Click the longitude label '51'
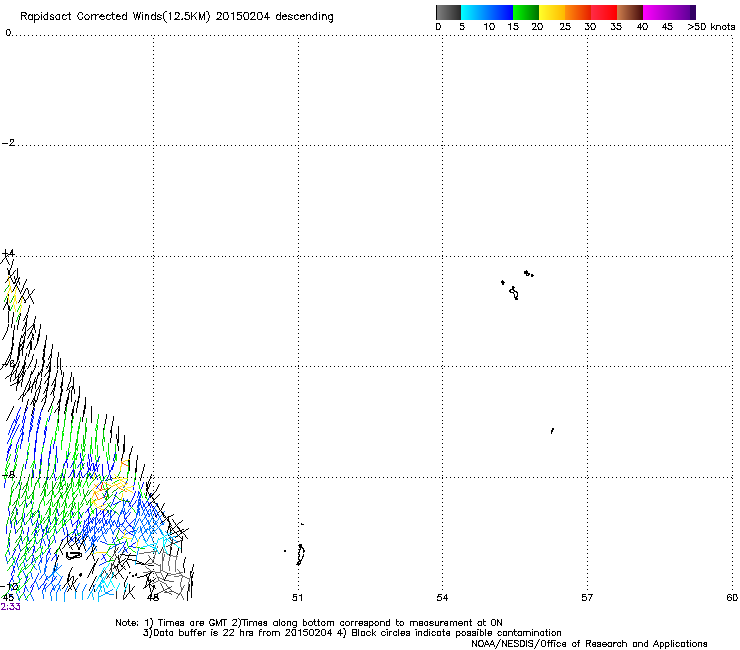This screenshot has width=740, height=650. coord(297,598)
